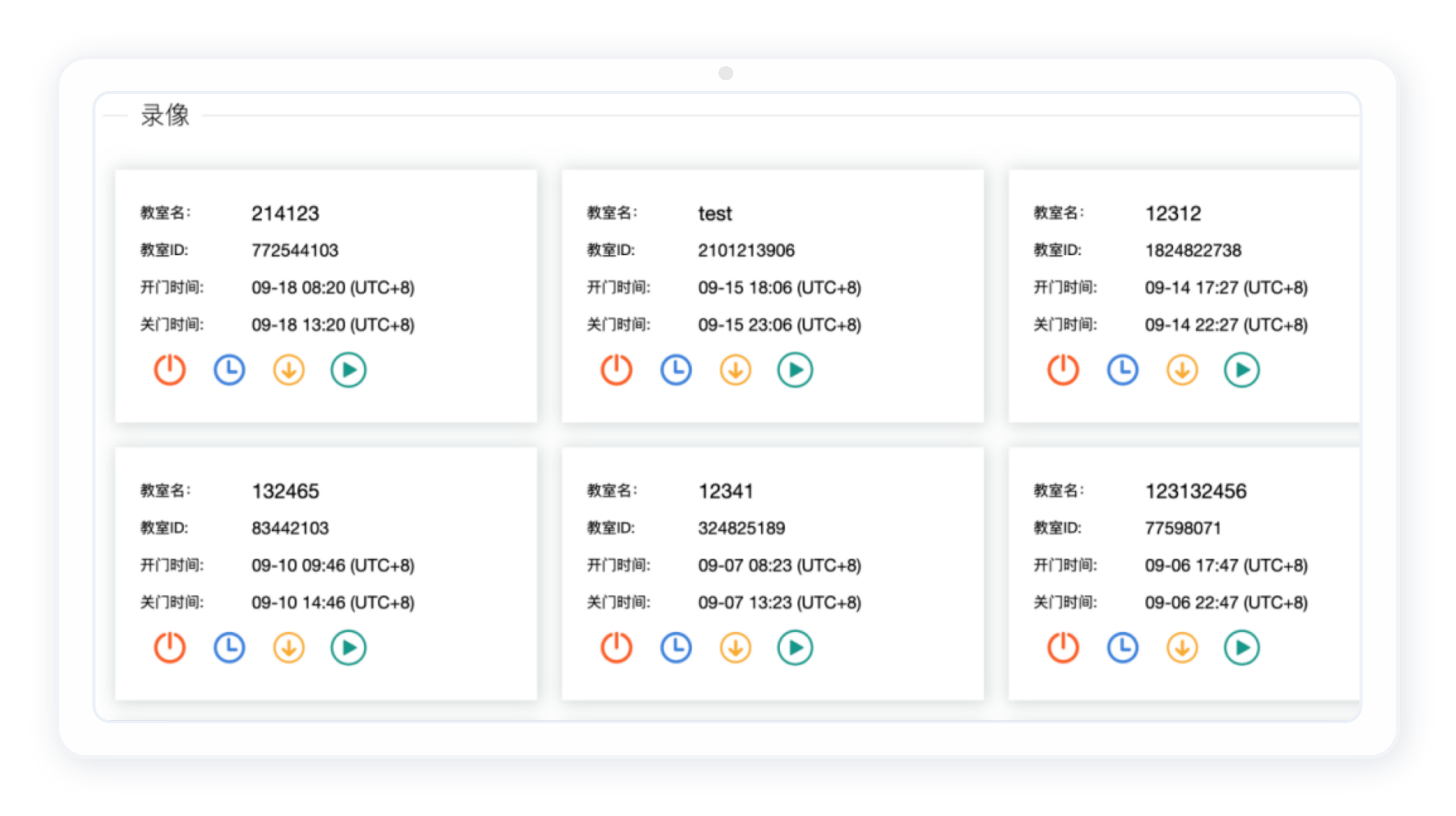The width and height of the screenshot is (1456, 816).
Task: Select classroom ID 772544103
Action: pos(295,250)
